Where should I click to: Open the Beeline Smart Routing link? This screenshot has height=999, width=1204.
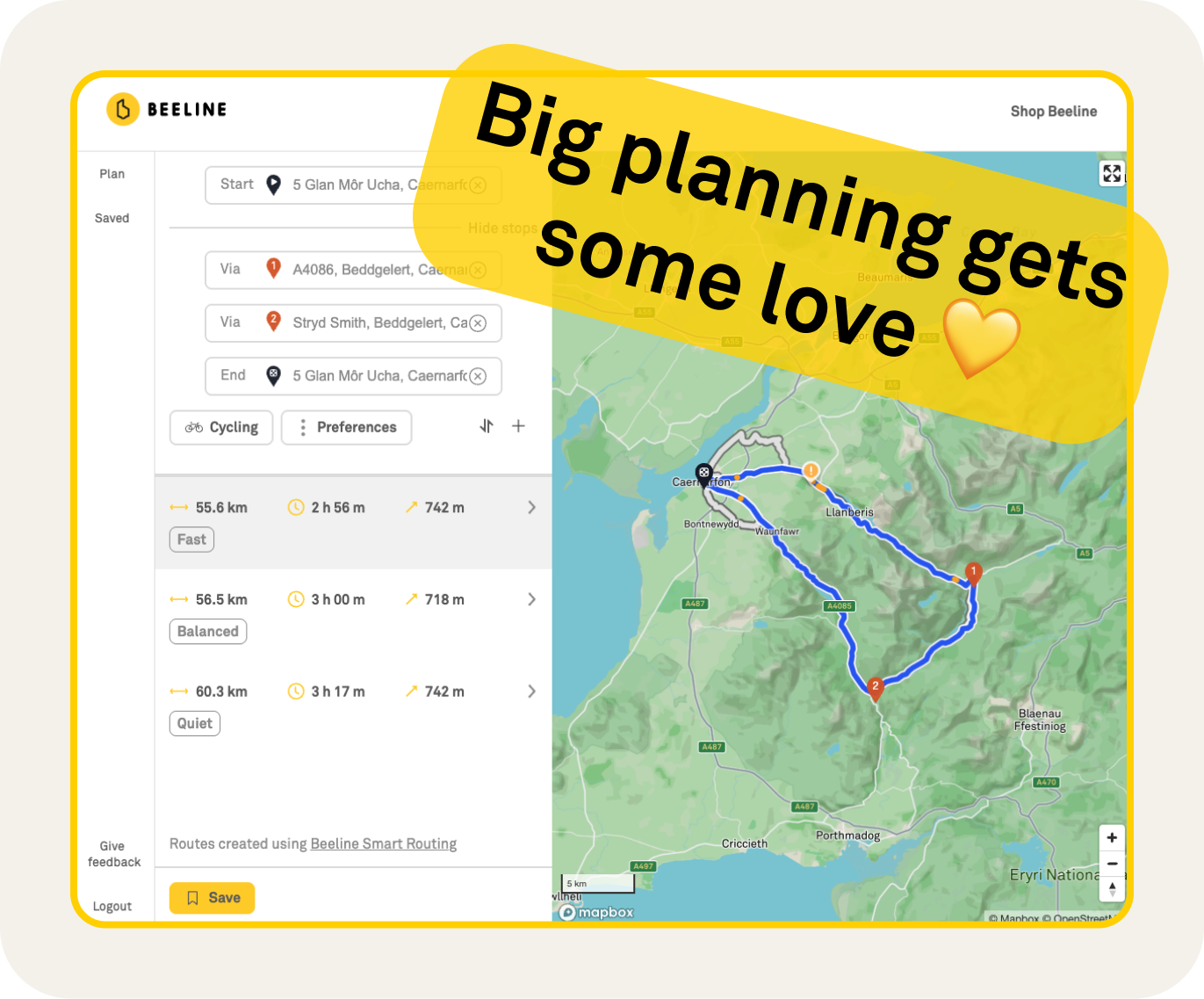pyautogui.click(x=384, y=843)
